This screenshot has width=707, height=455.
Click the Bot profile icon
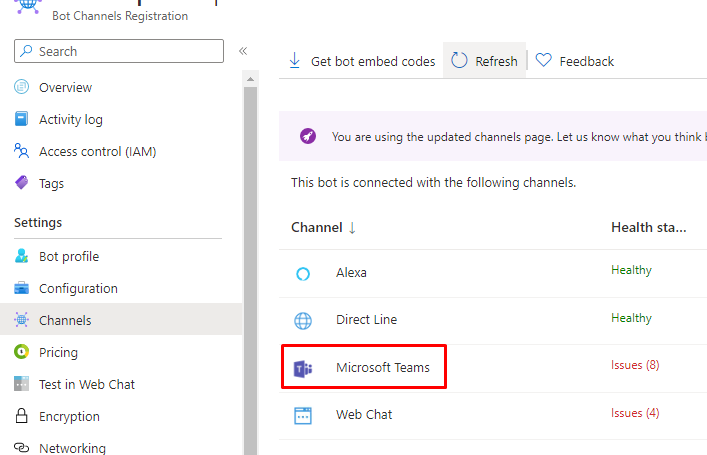point(22,256)
